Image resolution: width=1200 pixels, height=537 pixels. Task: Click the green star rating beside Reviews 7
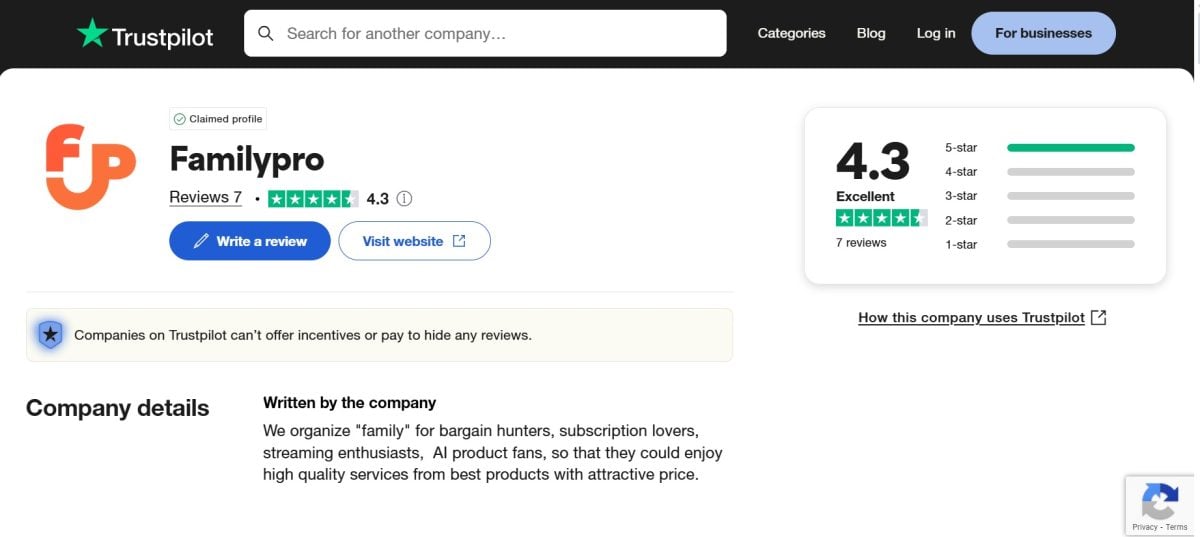click(313, 199)
